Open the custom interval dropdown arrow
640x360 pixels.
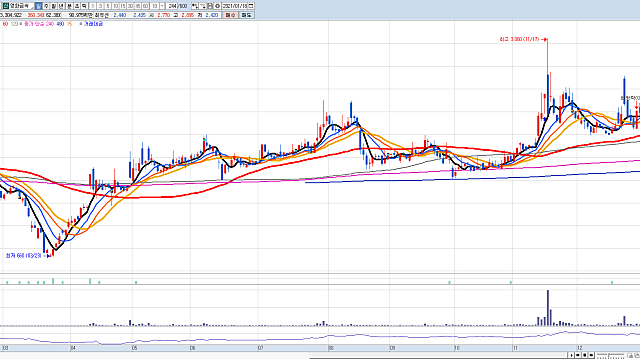pyautogui.click(x=162, y=6)
